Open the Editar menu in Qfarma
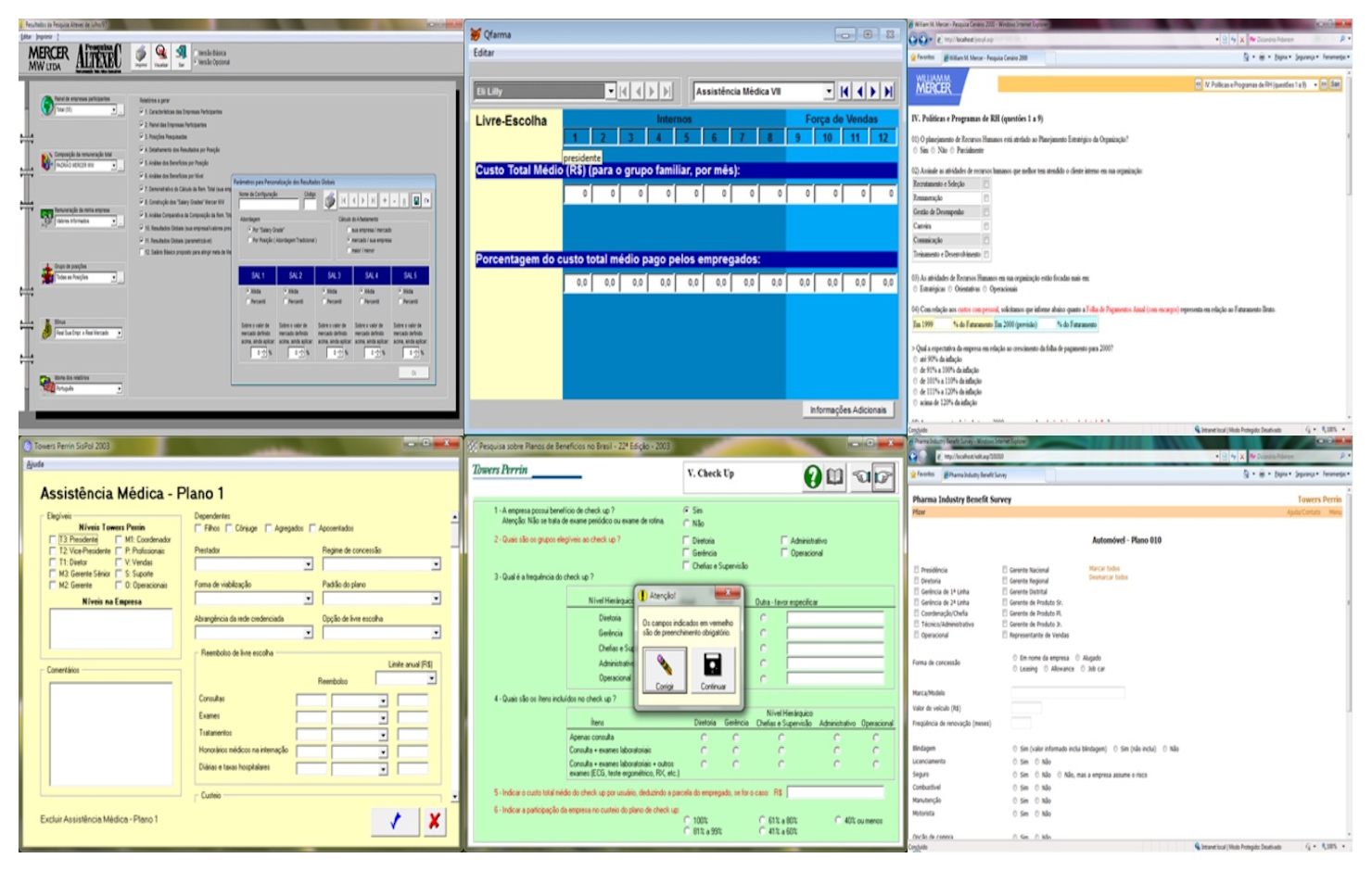The width and height of the screenshot is (1372, 871). point(484,53)
